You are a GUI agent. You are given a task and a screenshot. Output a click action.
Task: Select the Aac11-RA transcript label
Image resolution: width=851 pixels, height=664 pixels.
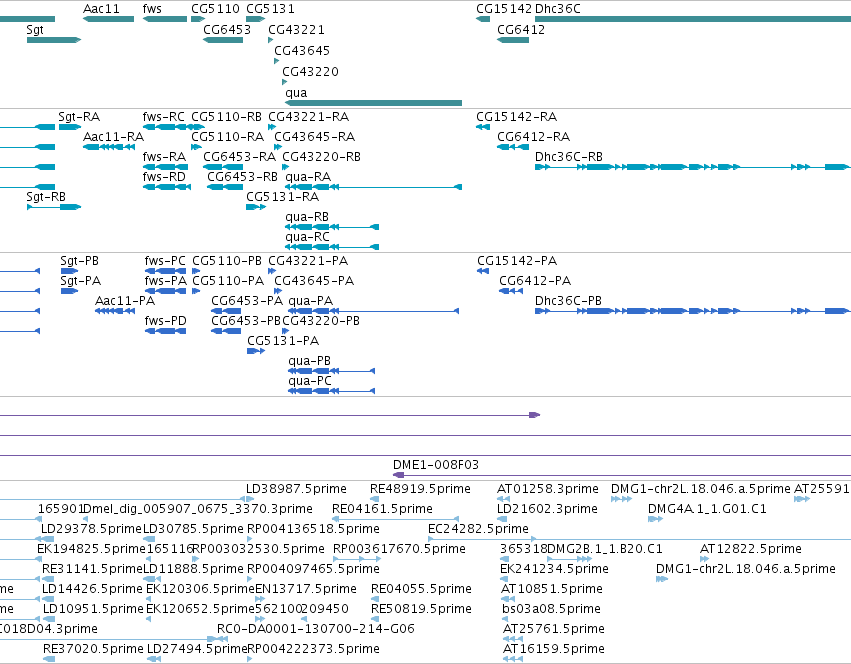click(113, 137)
